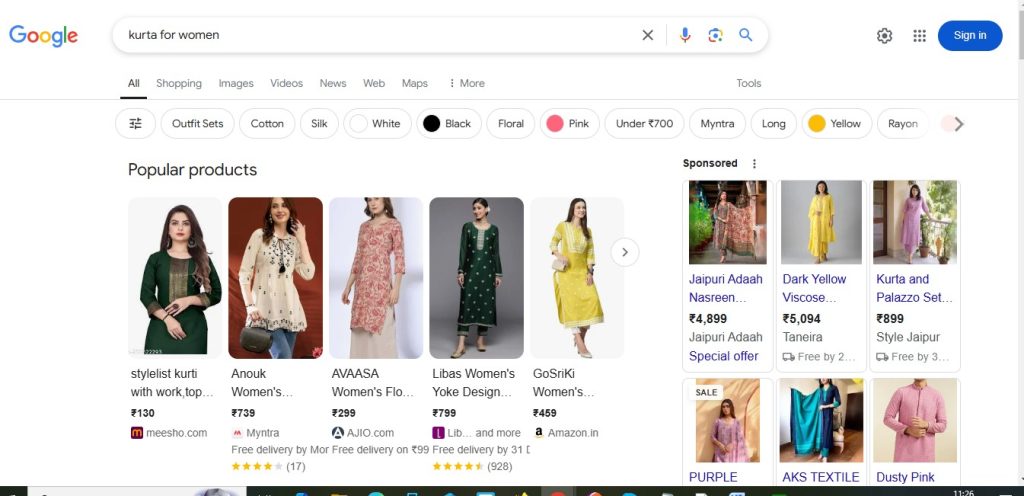The image size is (1024, 496).
Task: Open the Tools dropdown
Action: coord(748,84)
